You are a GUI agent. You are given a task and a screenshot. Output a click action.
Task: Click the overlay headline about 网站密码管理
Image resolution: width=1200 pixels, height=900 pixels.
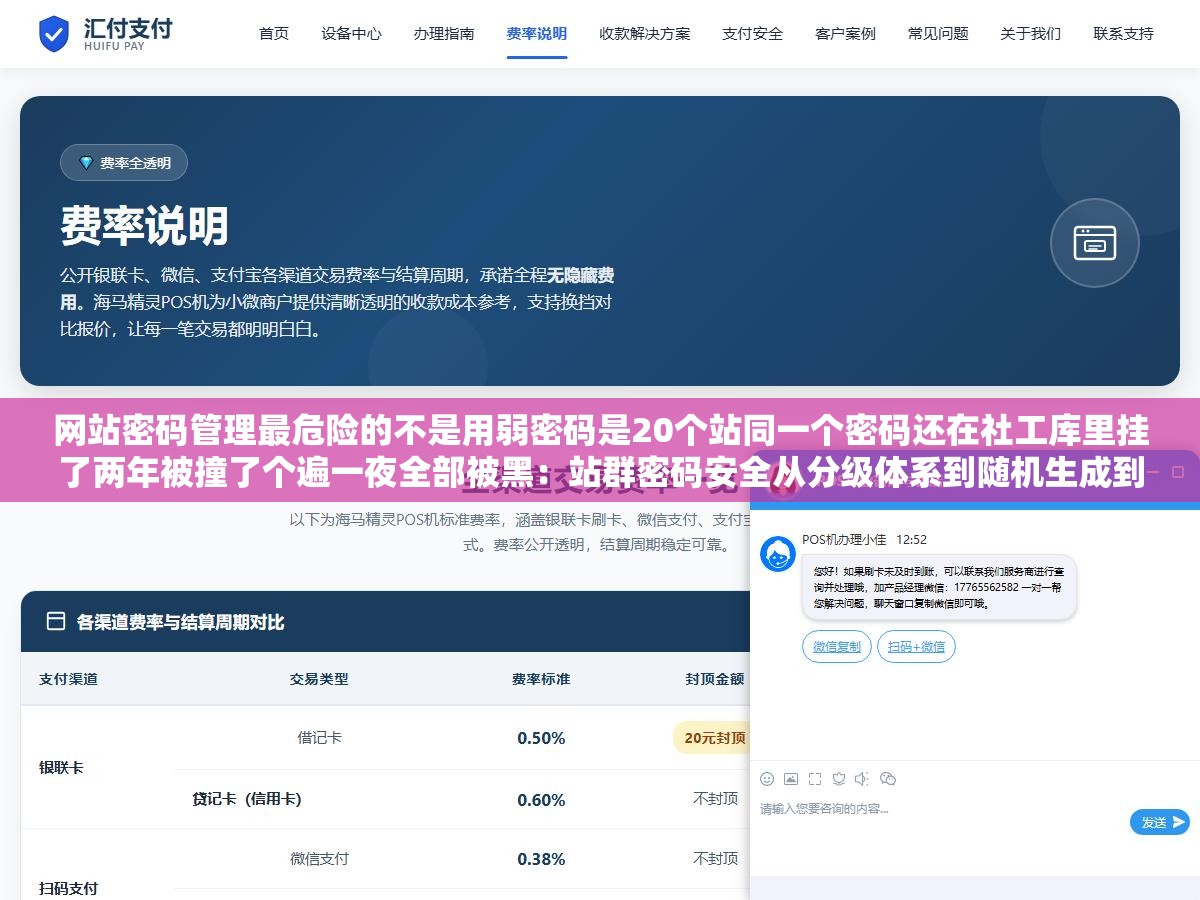click(x=600, y=452)
